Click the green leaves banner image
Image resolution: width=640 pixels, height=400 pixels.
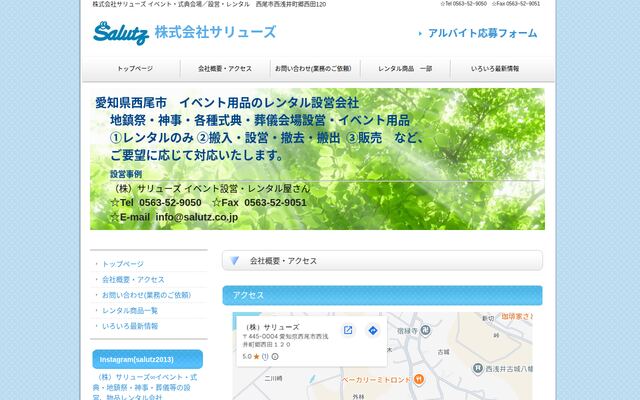tap(317, 159)
